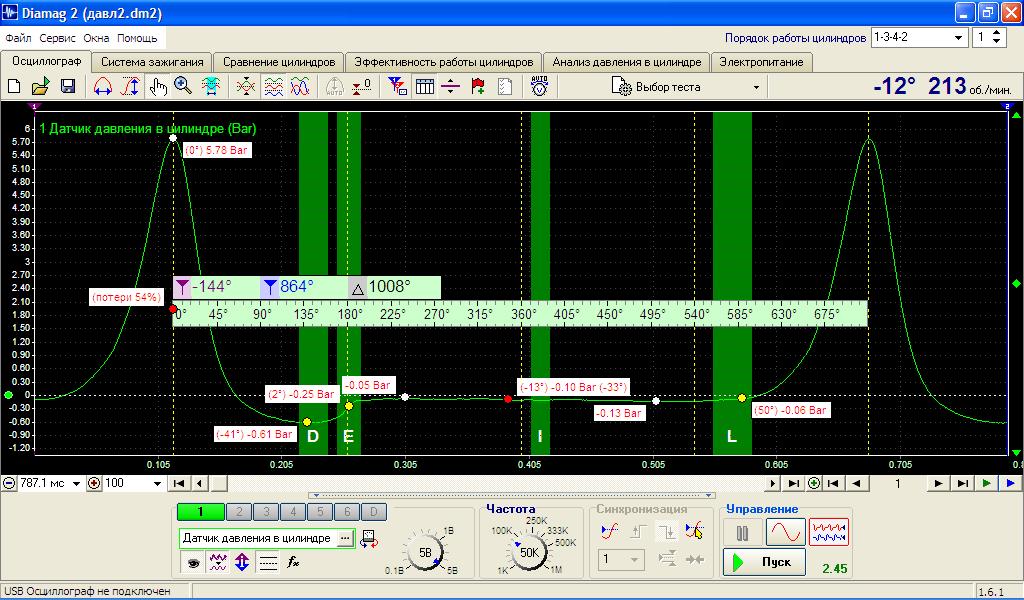Add a flag marker with red flag icon
Screen dimensions: 1024x600
[x=478, y=86]
